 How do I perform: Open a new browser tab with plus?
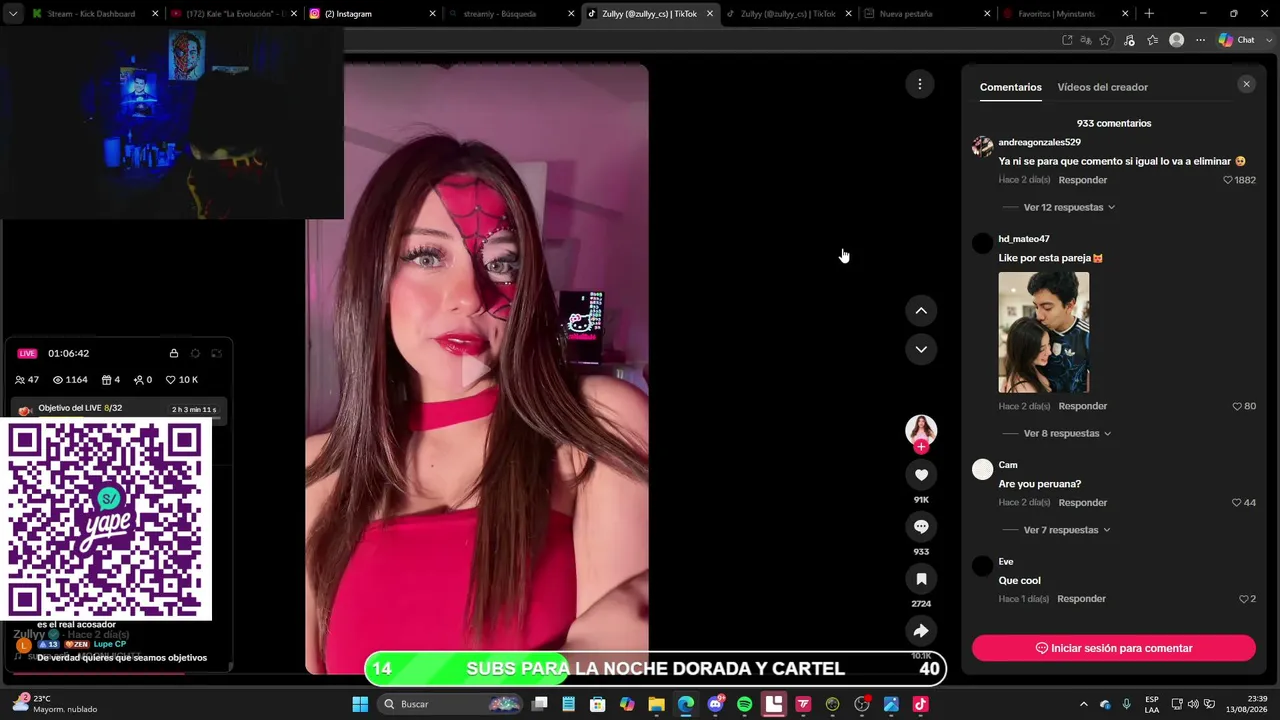[x=1149, y=14]
